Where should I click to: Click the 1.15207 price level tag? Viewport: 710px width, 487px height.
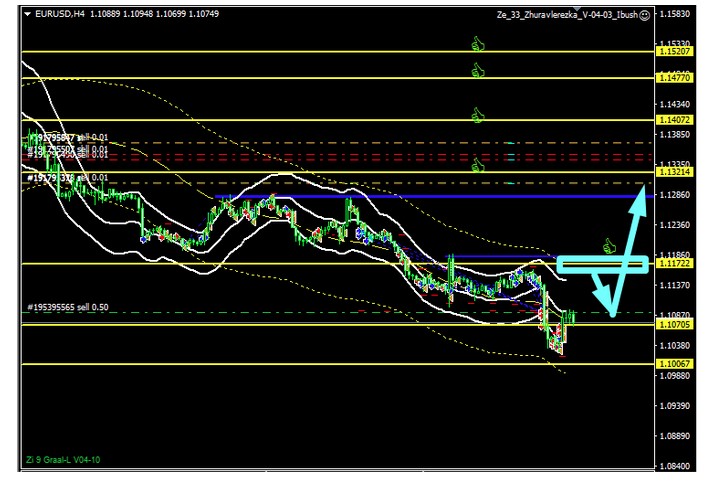point(673,50)
